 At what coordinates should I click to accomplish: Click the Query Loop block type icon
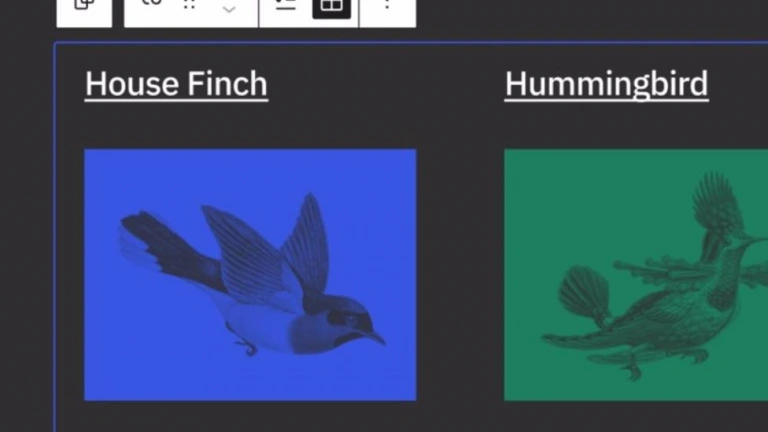point(152,3)
